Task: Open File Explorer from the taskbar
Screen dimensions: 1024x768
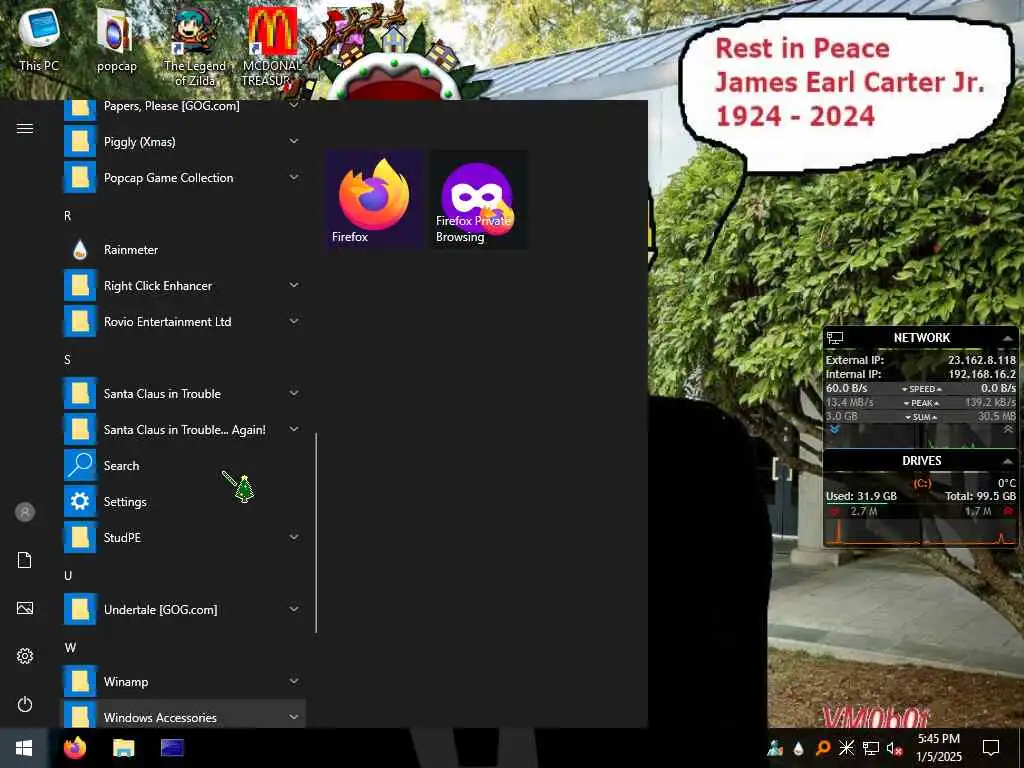Action: tap(123, 748)
